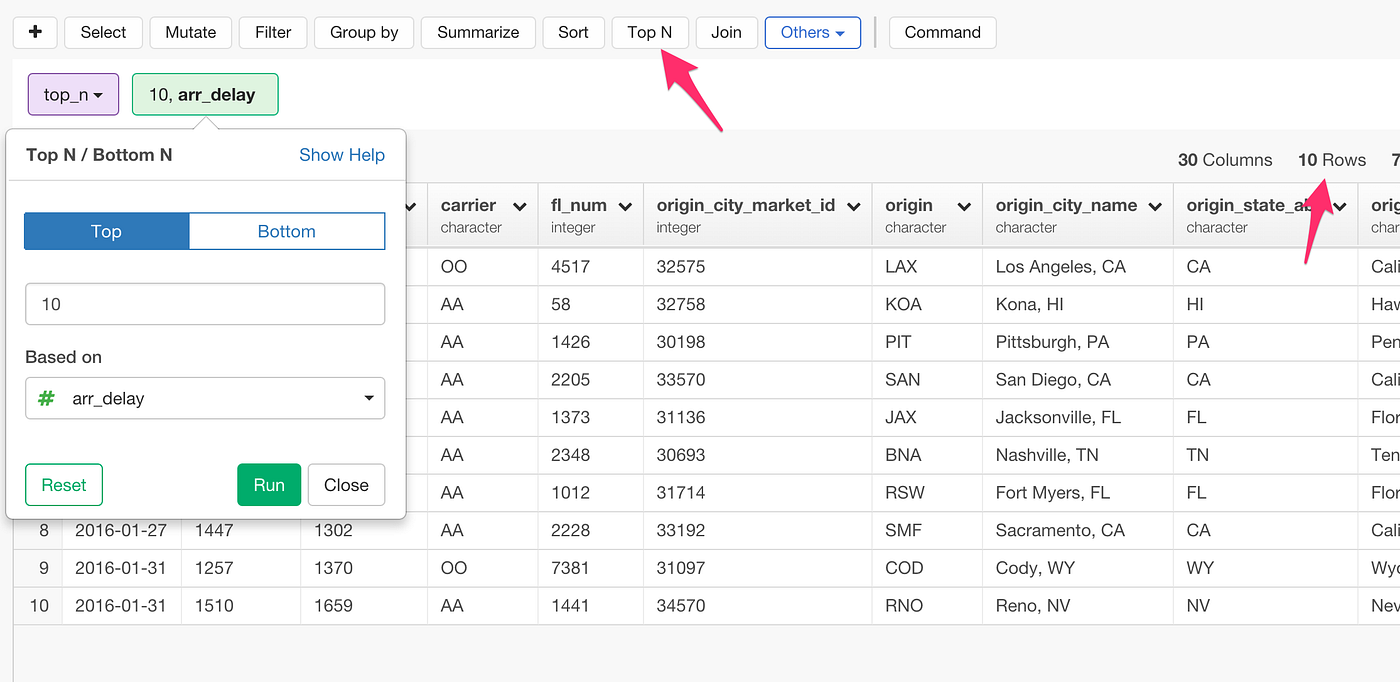This screenshot has height=682, width=1400.
Task: Click the green numeric type icon beside arr_delay
Action: coord(45,398)
